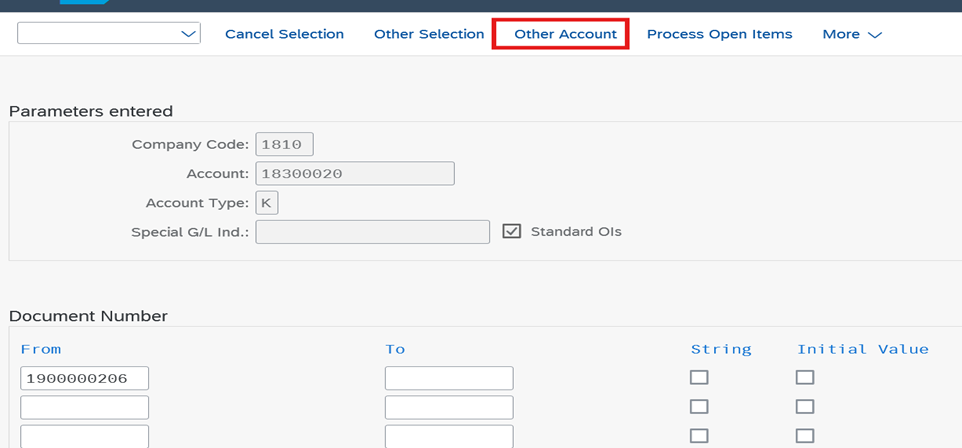Click the first row To field
This screenshot has height=448, width=962.
(449, 378)
